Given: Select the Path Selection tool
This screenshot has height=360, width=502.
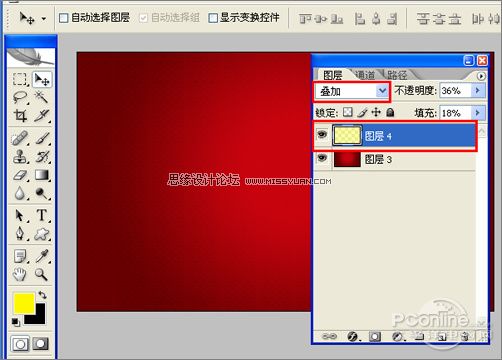Looking at the screenshot, I should point(20,216).
